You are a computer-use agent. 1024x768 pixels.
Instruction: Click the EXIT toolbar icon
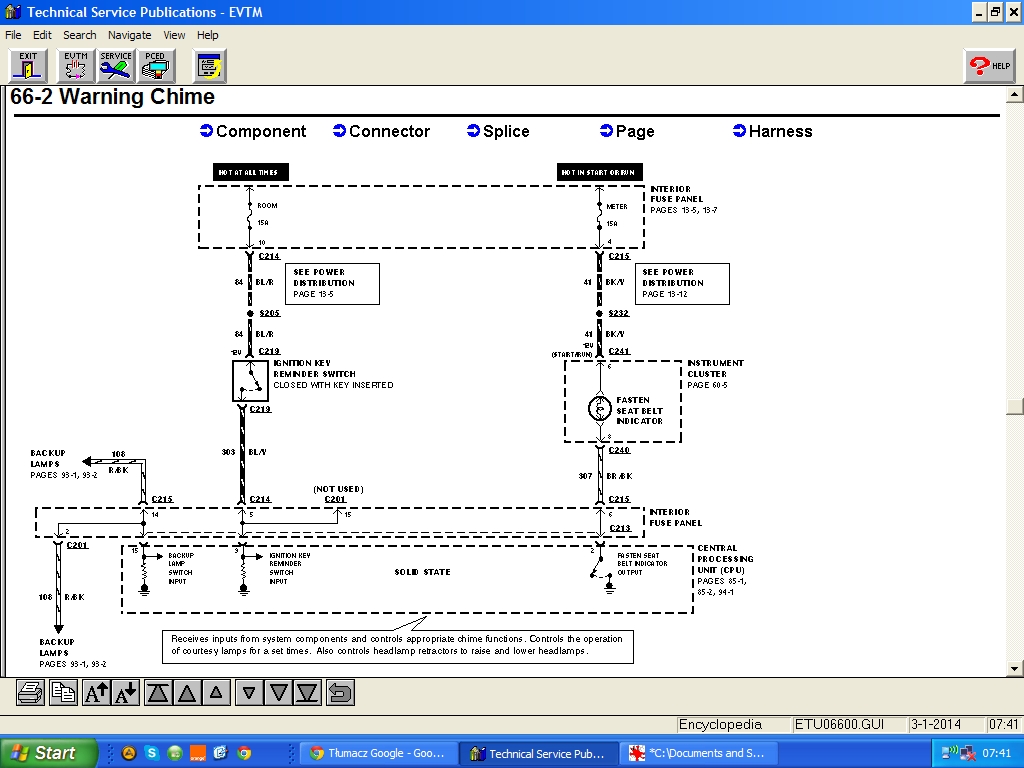coord(28,66)
